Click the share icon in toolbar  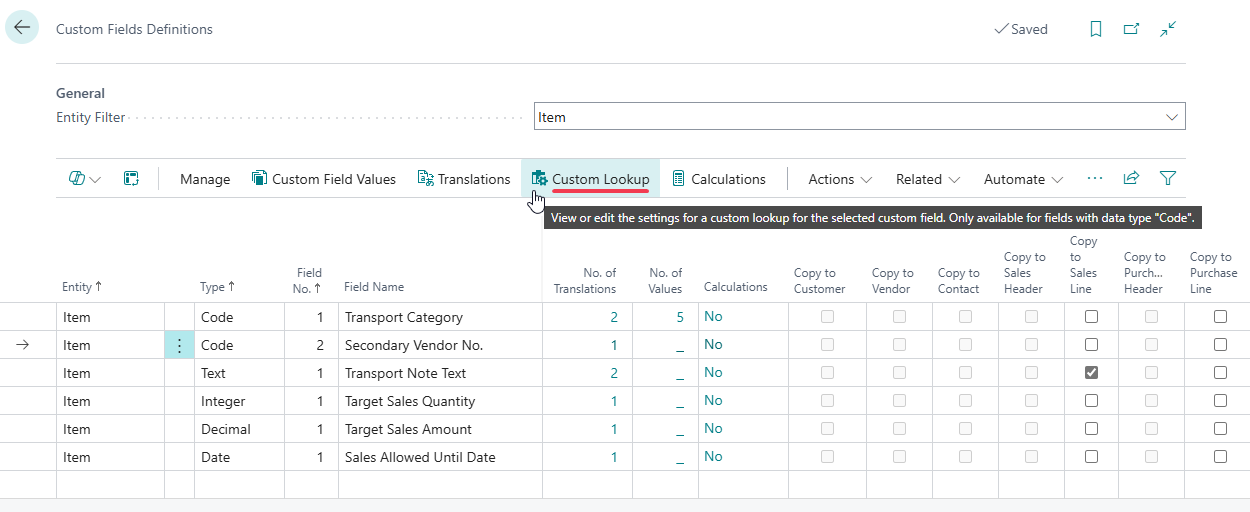click(1131, 178)
